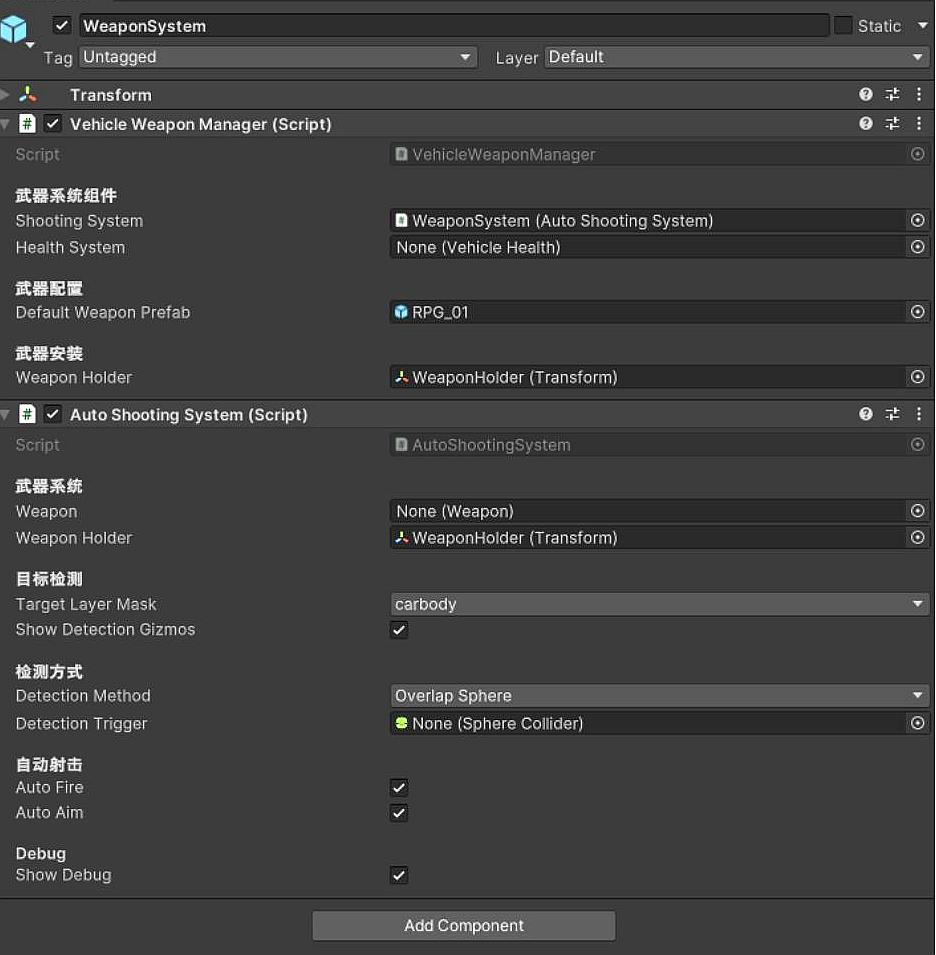This screenshot has height=955, width=936.
Task: Click object picker for Shooting System field
Action: click(917, 221)
